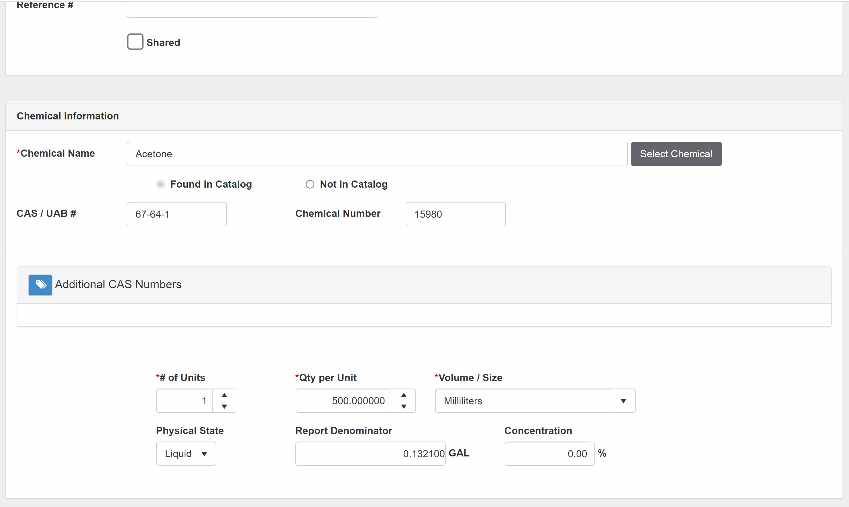The height and width of the screenshot is (507, 849).
Task: Enable the Shared checkbox
Action: pyautogui.click(x=135, y=42)
